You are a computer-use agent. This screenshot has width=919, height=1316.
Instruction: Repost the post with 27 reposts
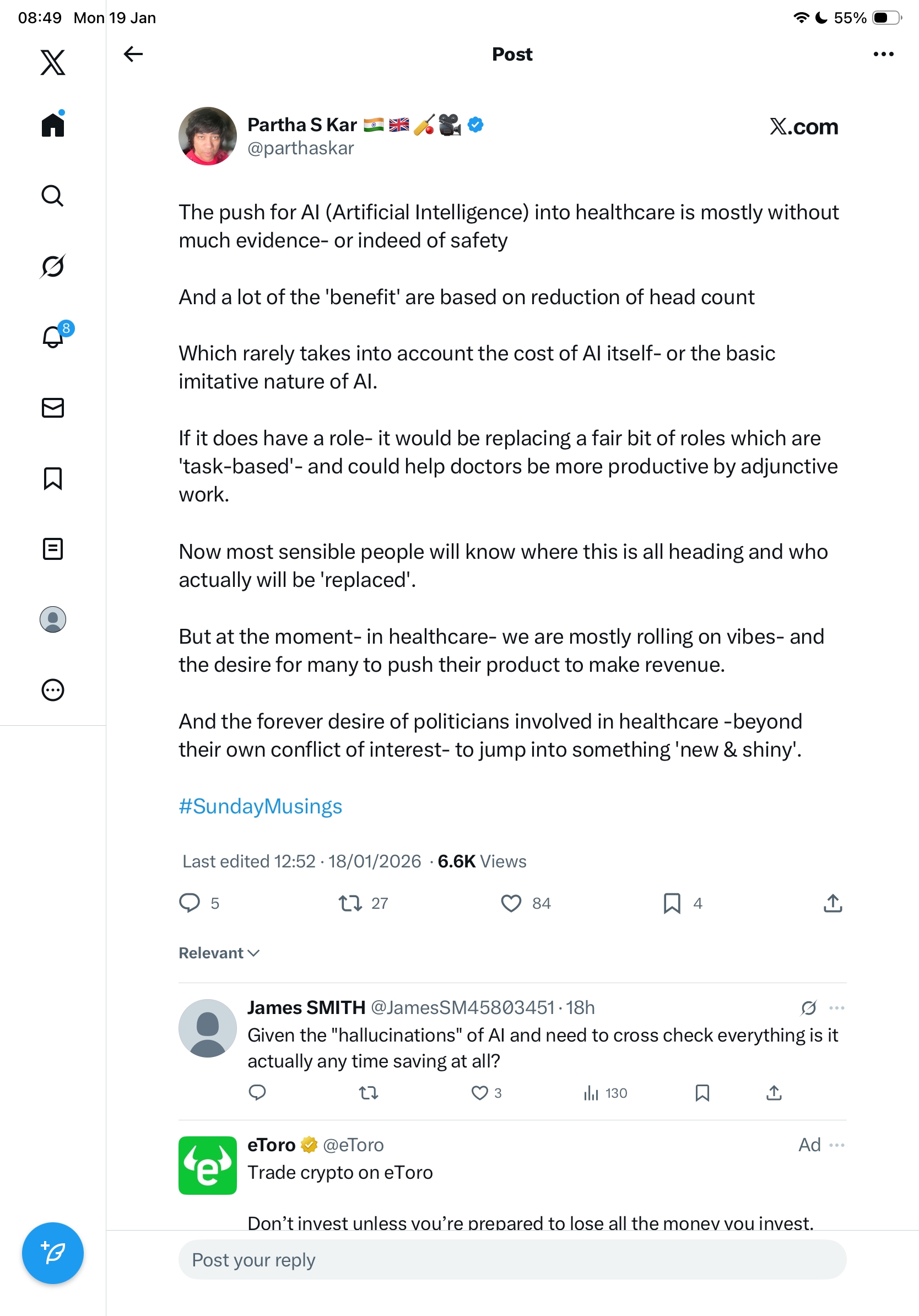pos(349,903)
